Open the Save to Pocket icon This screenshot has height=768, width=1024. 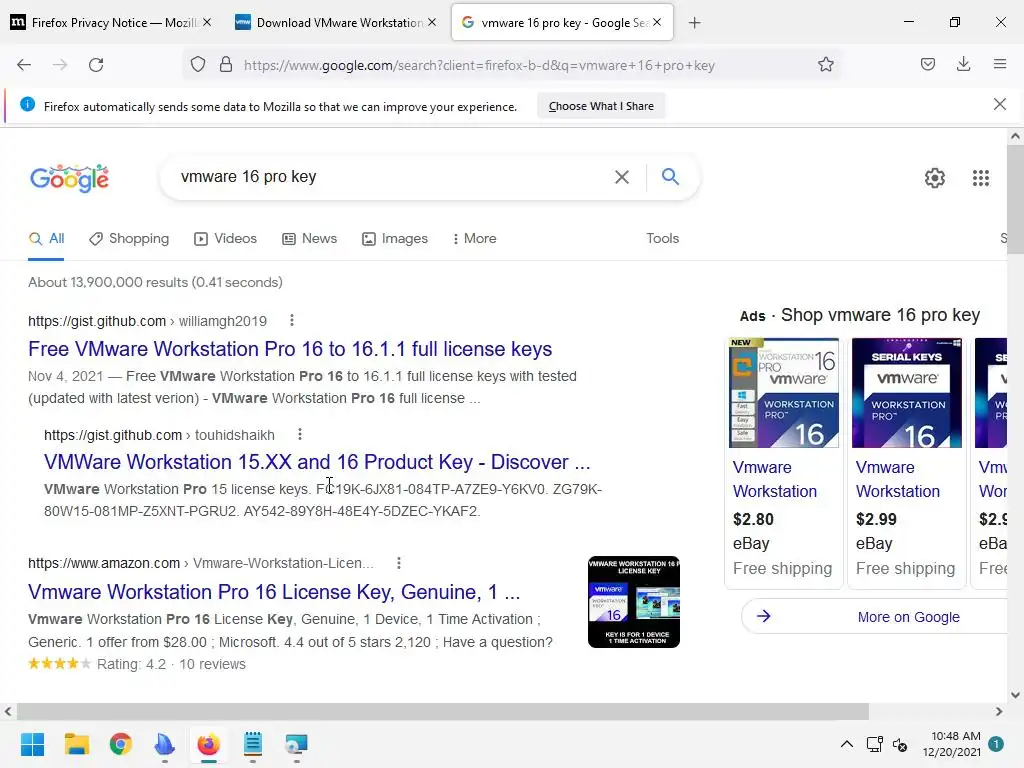(x=928, y=64)
